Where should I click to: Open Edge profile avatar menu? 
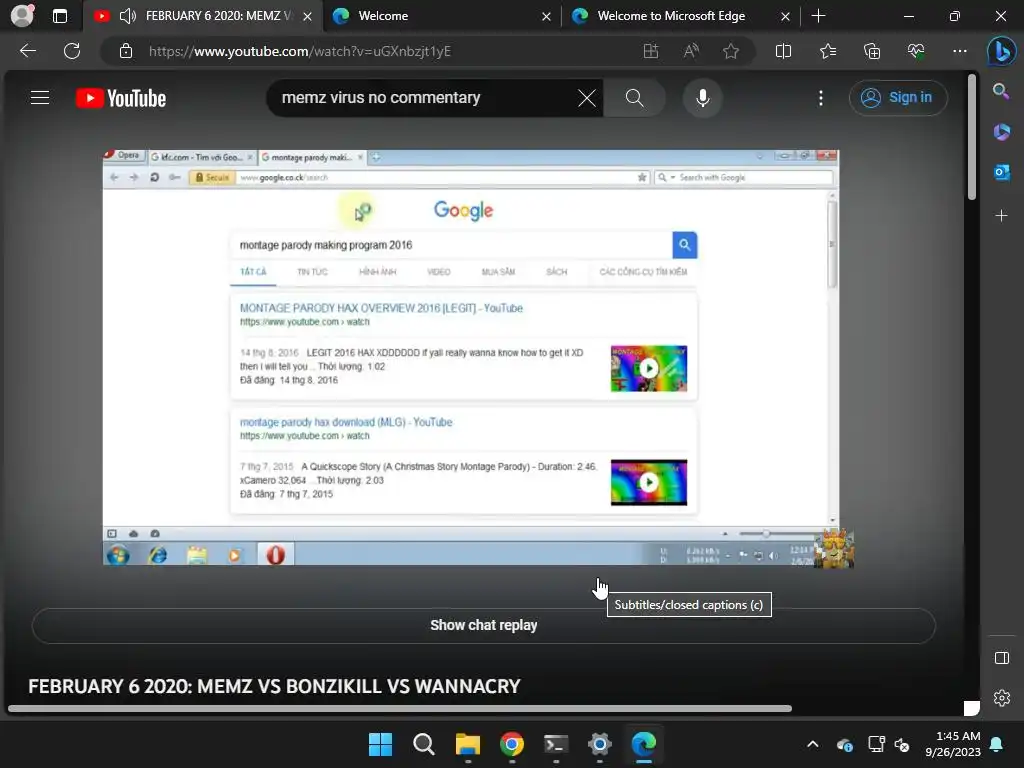tap(22, 16)
